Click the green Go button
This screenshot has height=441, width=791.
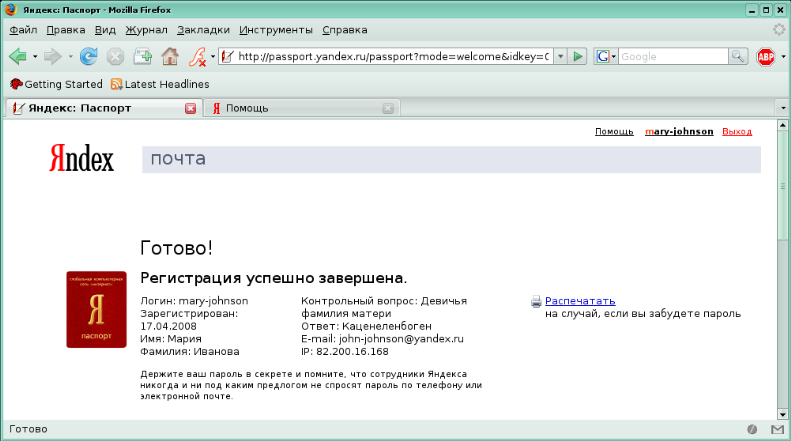pyautogui.click(x=578, y=57)
